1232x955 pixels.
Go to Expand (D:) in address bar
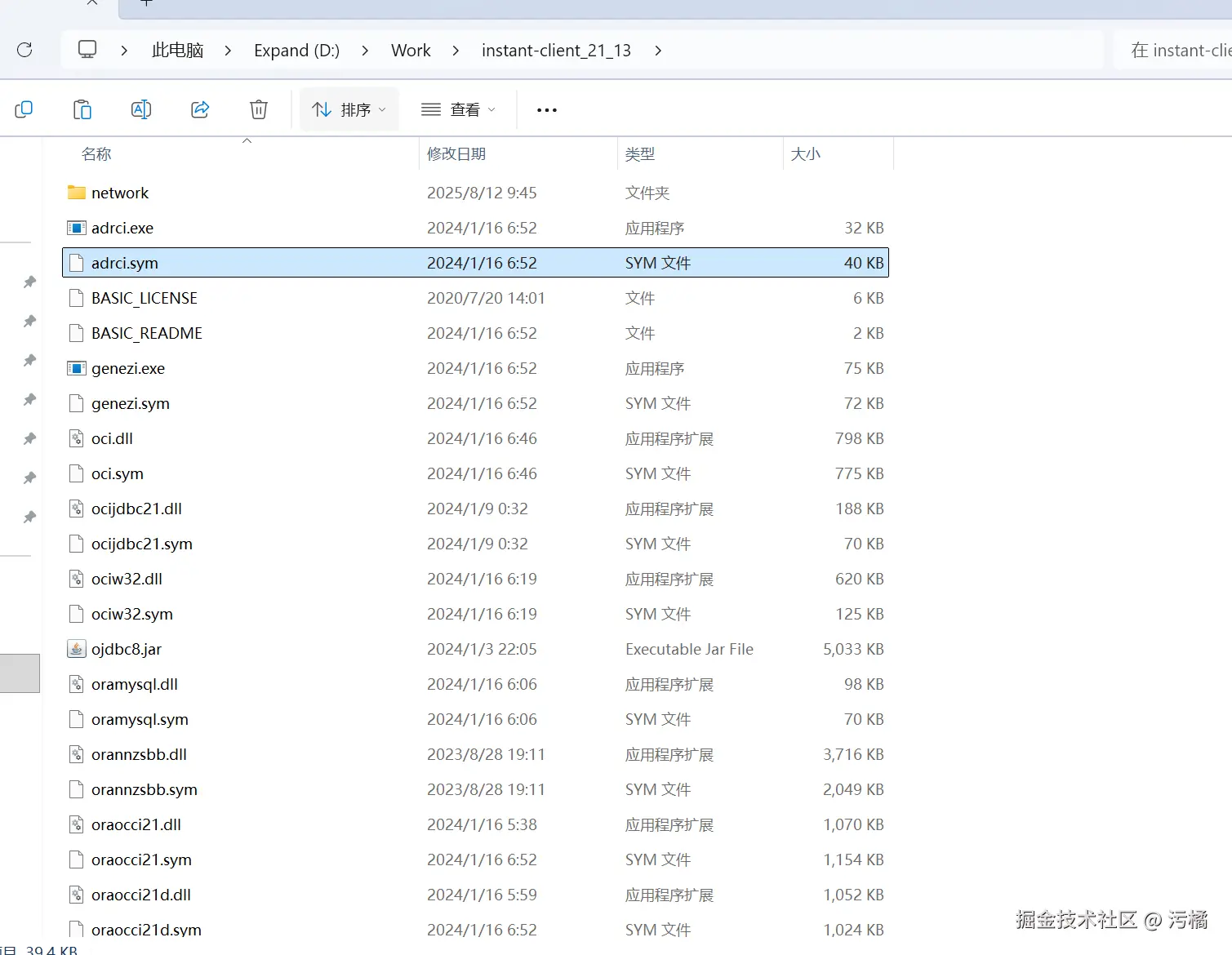tap(296, 51)
